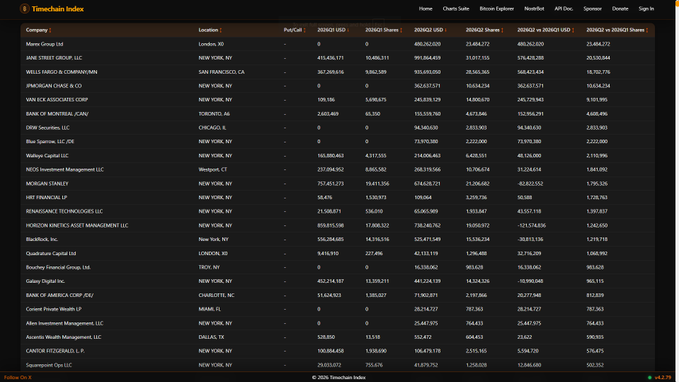Click HRT FINANCIAL LP cell

[x=46, y=197]
